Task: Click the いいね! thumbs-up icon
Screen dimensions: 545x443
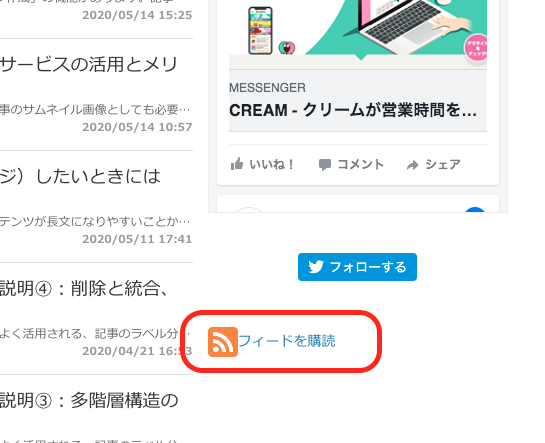Action: click(x=237, y=164)
